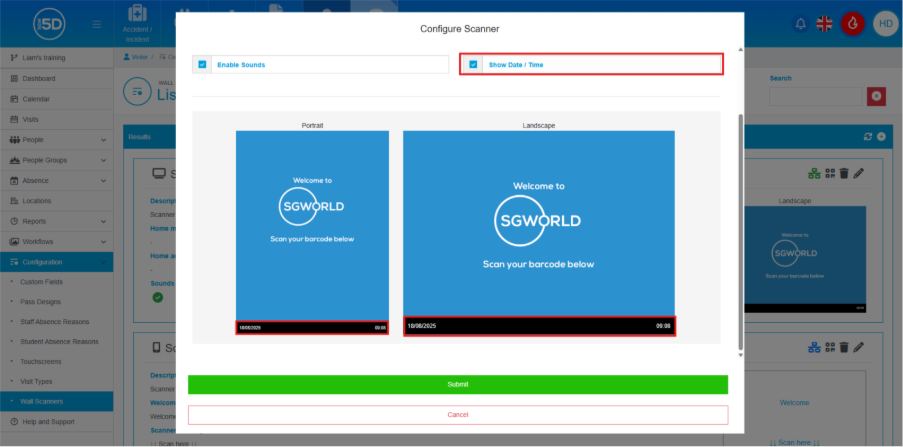
Task: Open the HD user profile avatar
Action: click(x=885, y=23)
